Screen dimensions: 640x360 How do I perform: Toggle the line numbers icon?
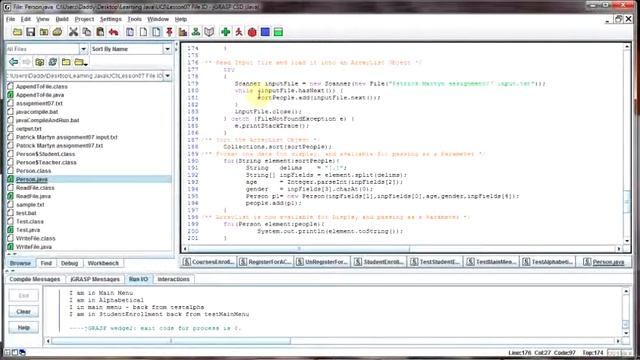tap(156, 32)
